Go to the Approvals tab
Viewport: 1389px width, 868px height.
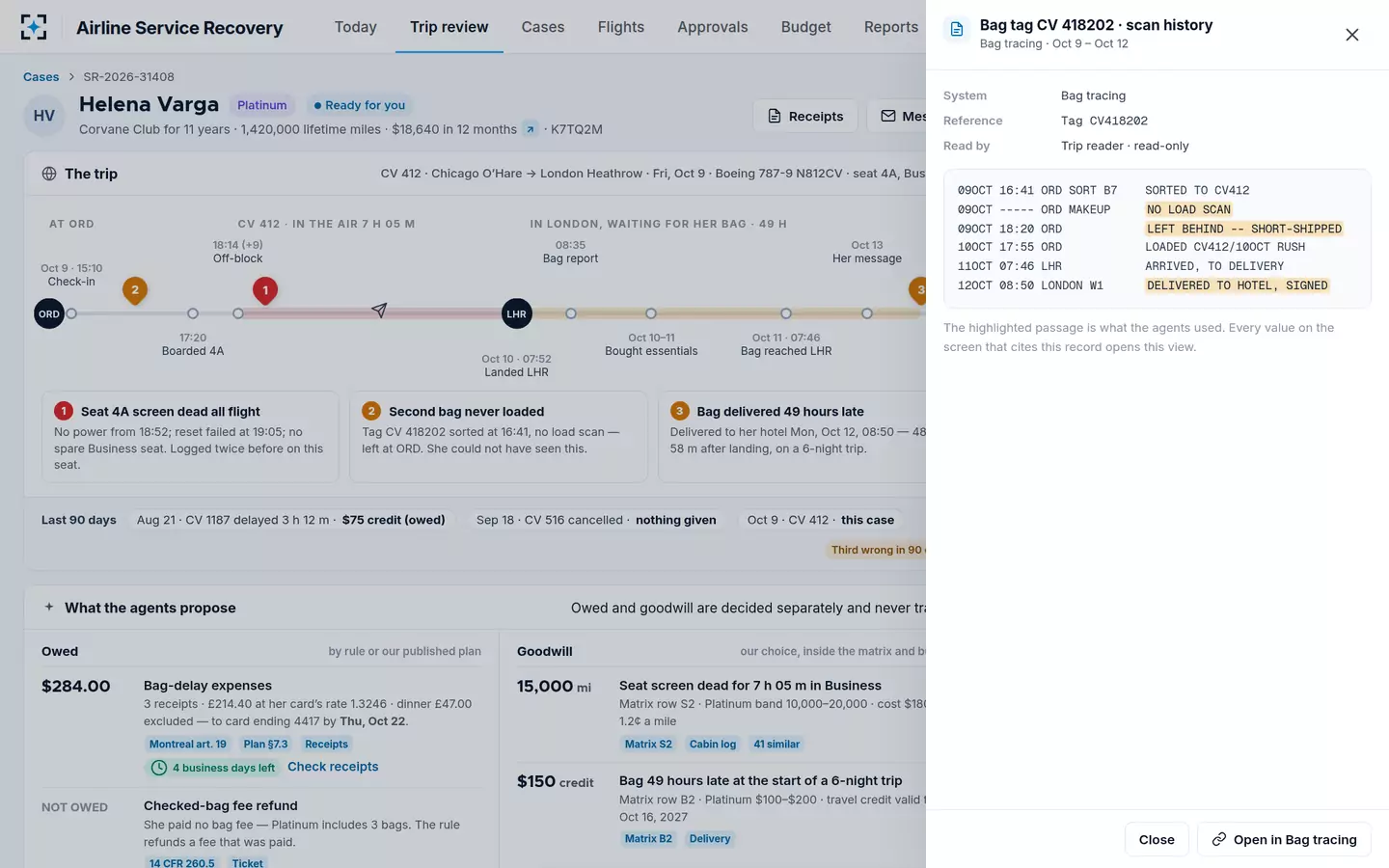click(x=713, y=27)
